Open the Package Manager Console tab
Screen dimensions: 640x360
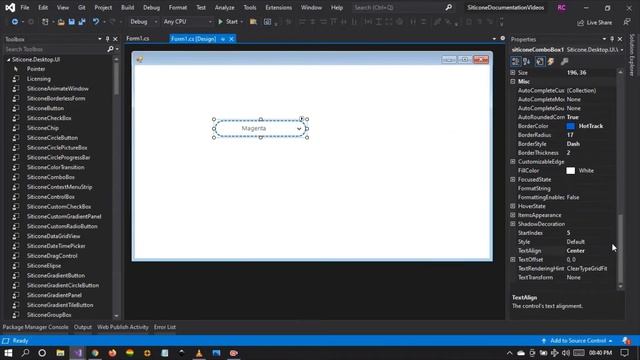(36, 327)
